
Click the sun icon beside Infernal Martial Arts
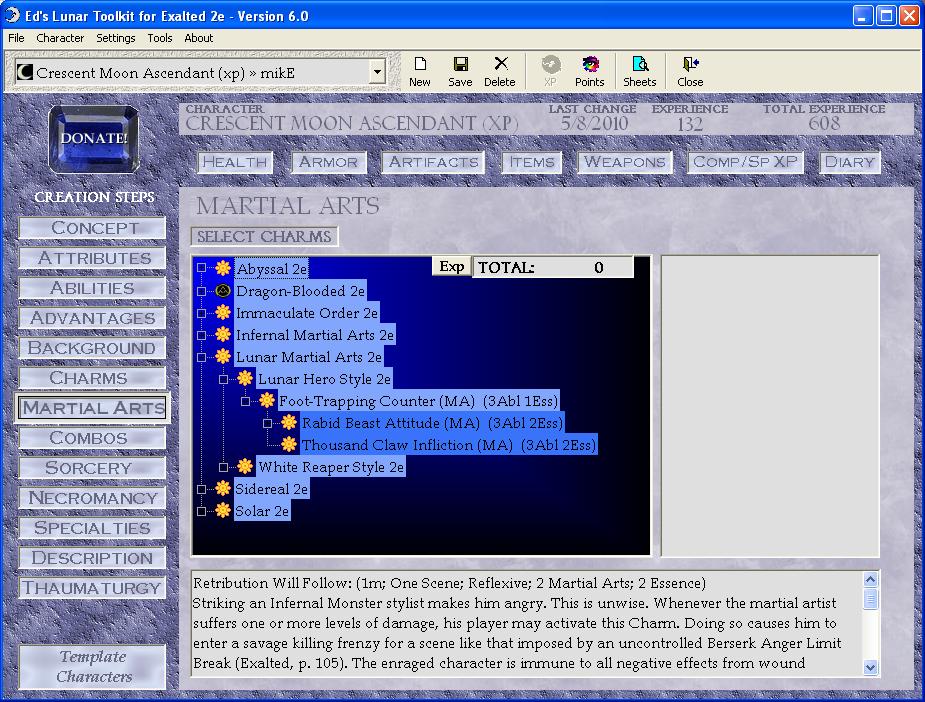pos(223,334)
